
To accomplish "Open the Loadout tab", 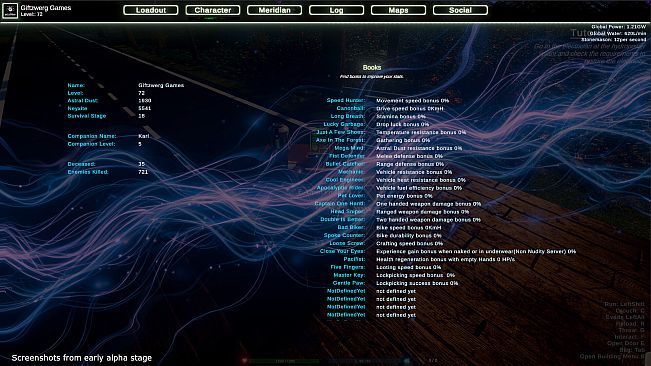I will point(151,10).
